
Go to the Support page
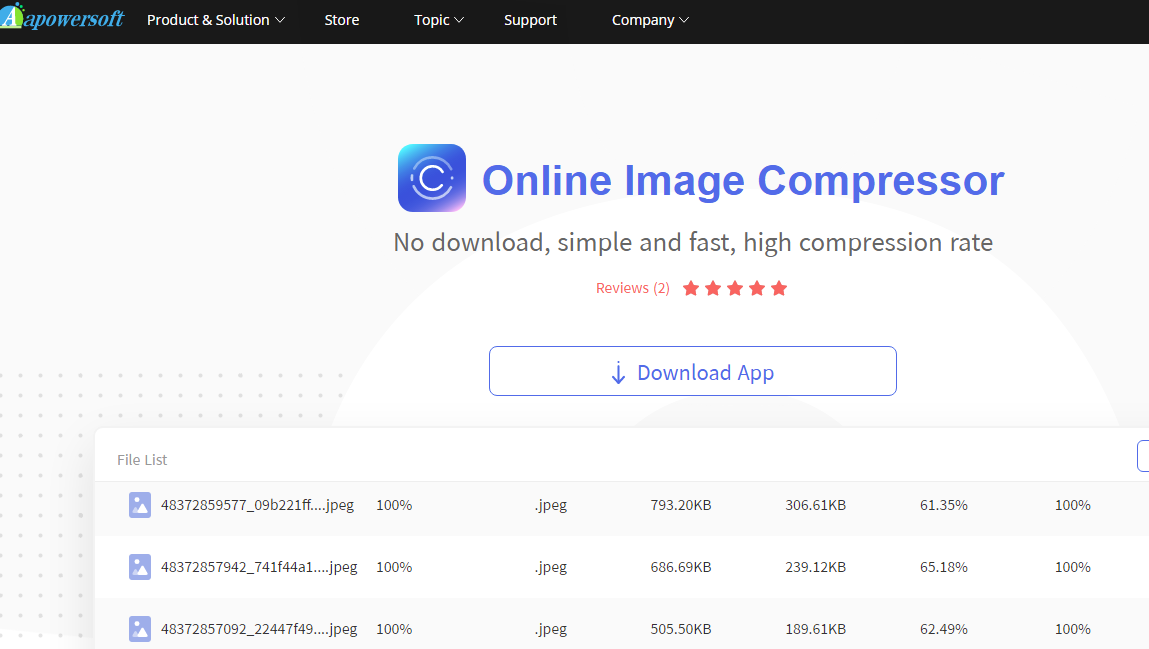click(530, 20)
